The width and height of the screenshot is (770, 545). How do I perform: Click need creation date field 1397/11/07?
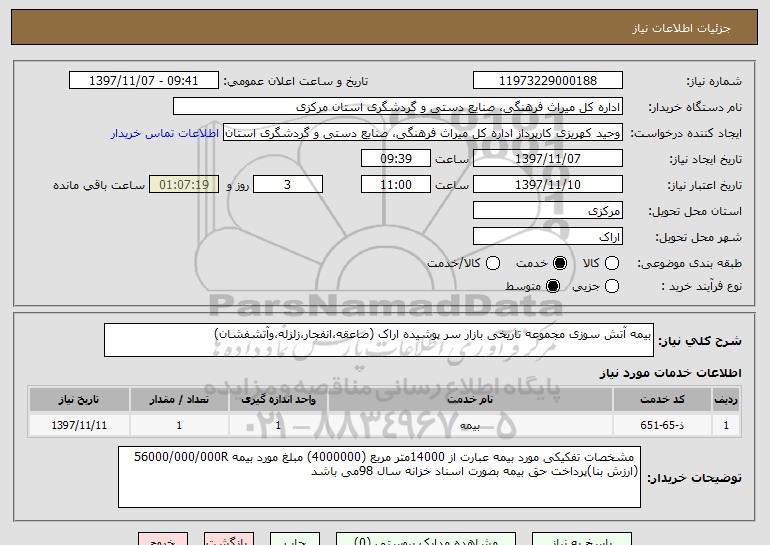pyautogui.click(x=548, y=159)
